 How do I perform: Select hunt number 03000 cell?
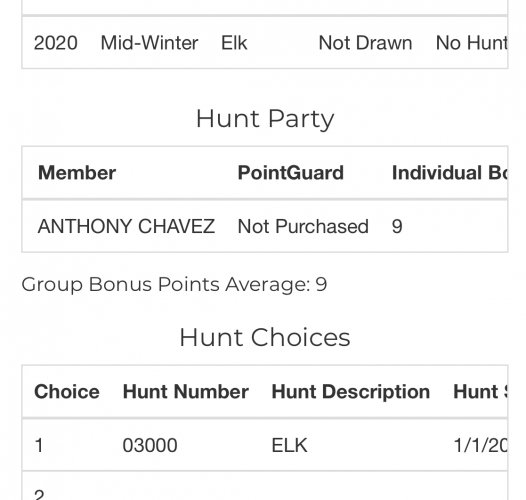tap(150, 446)
